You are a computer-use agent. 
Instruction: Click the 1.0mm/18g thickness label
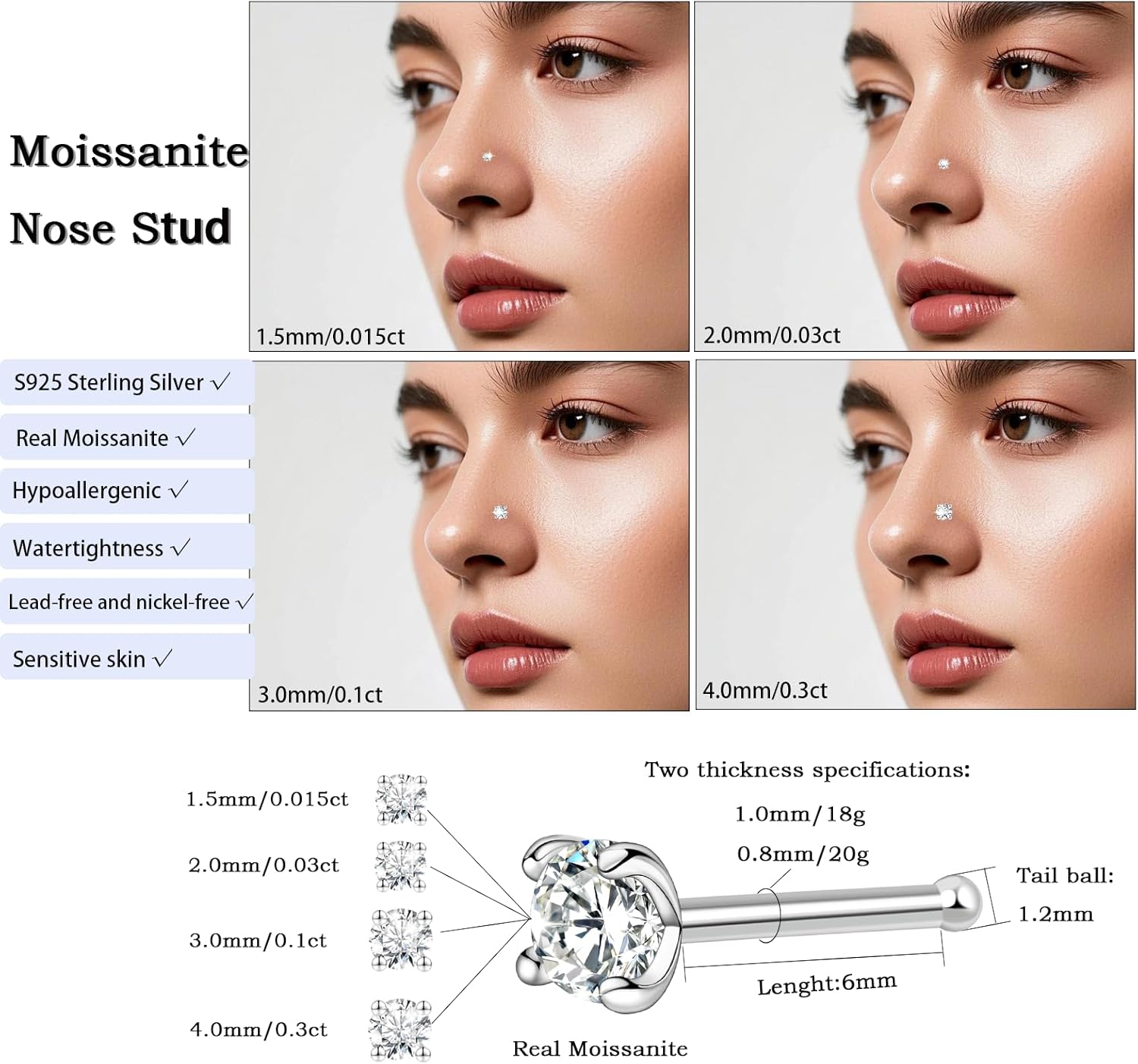(800, 814)
